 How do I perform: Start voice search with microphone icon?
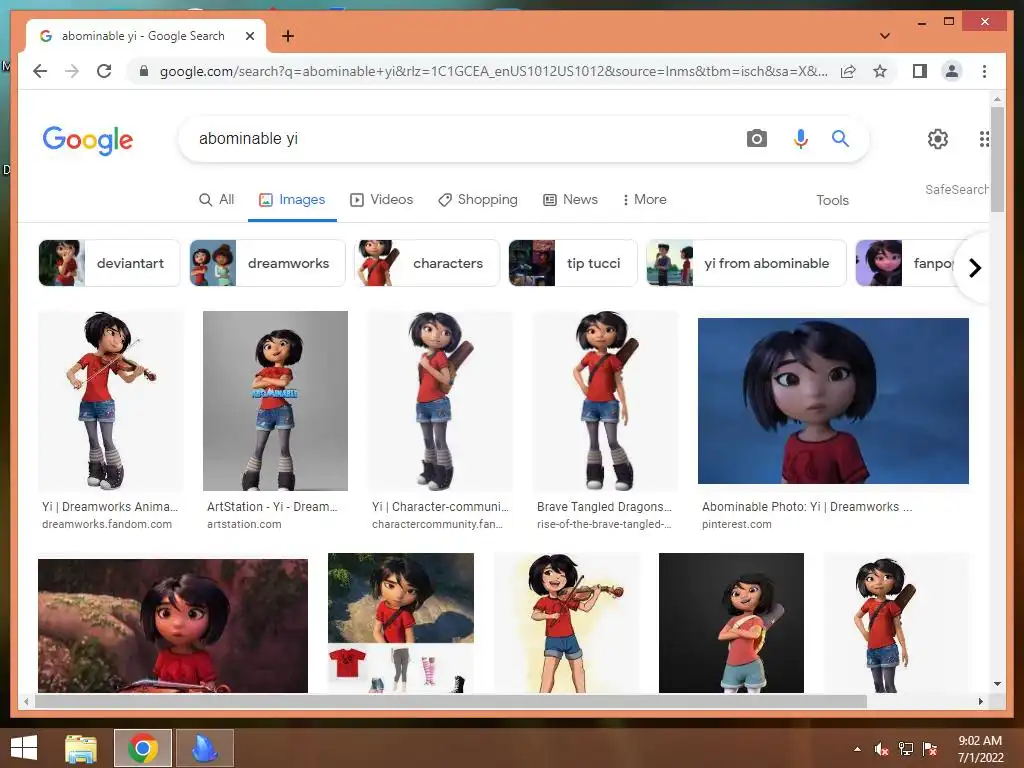(x=801, y=138)
